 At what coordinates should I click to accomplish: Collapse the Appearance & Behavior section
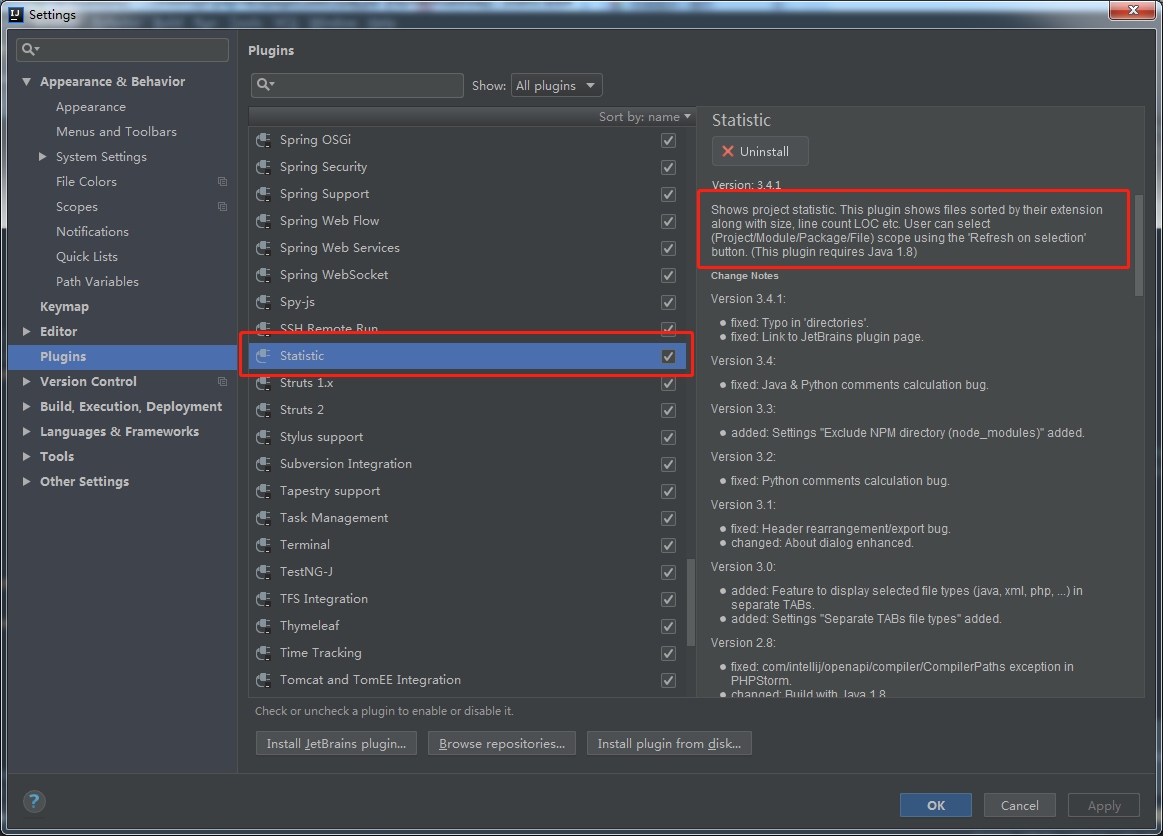(27, 82)
